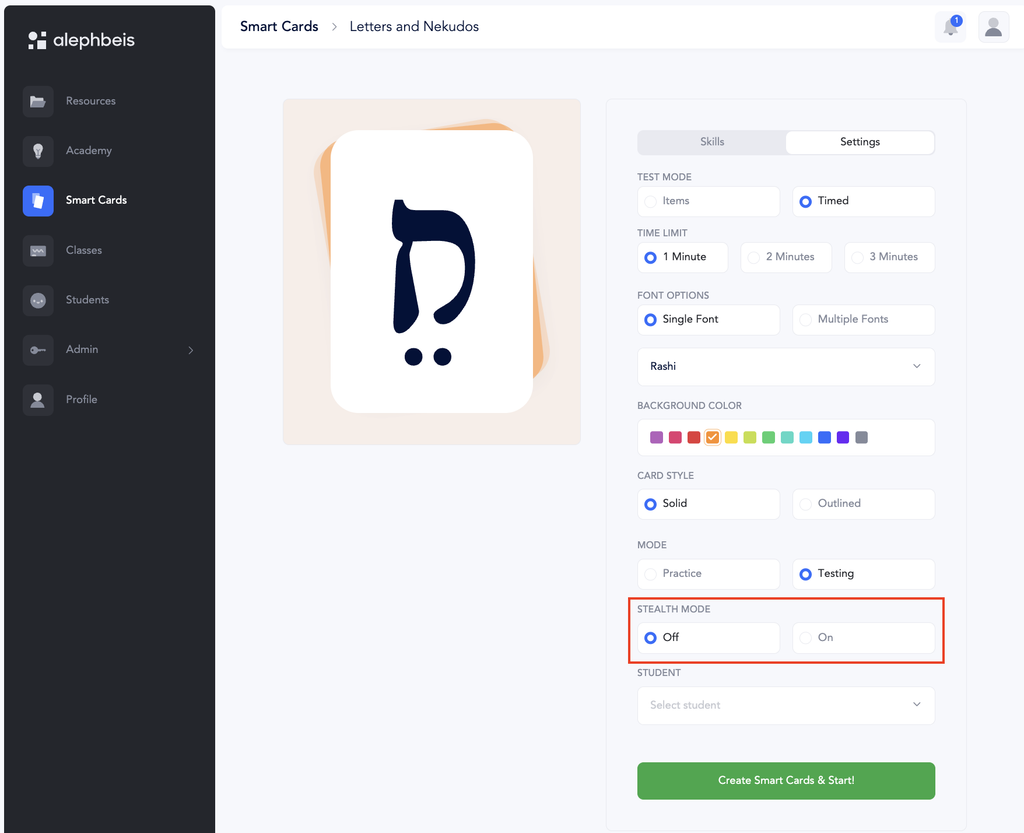Screen dimensions: 1024x833
Task: Click Create Smart Cards & Start! button
Action: point(786,781)
